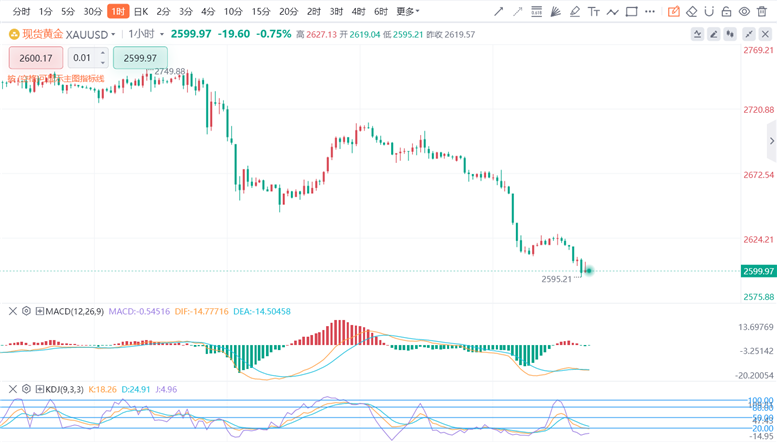777x444 pixels.
Task: Expand the right side panel arrow
Action: point(772,141)
